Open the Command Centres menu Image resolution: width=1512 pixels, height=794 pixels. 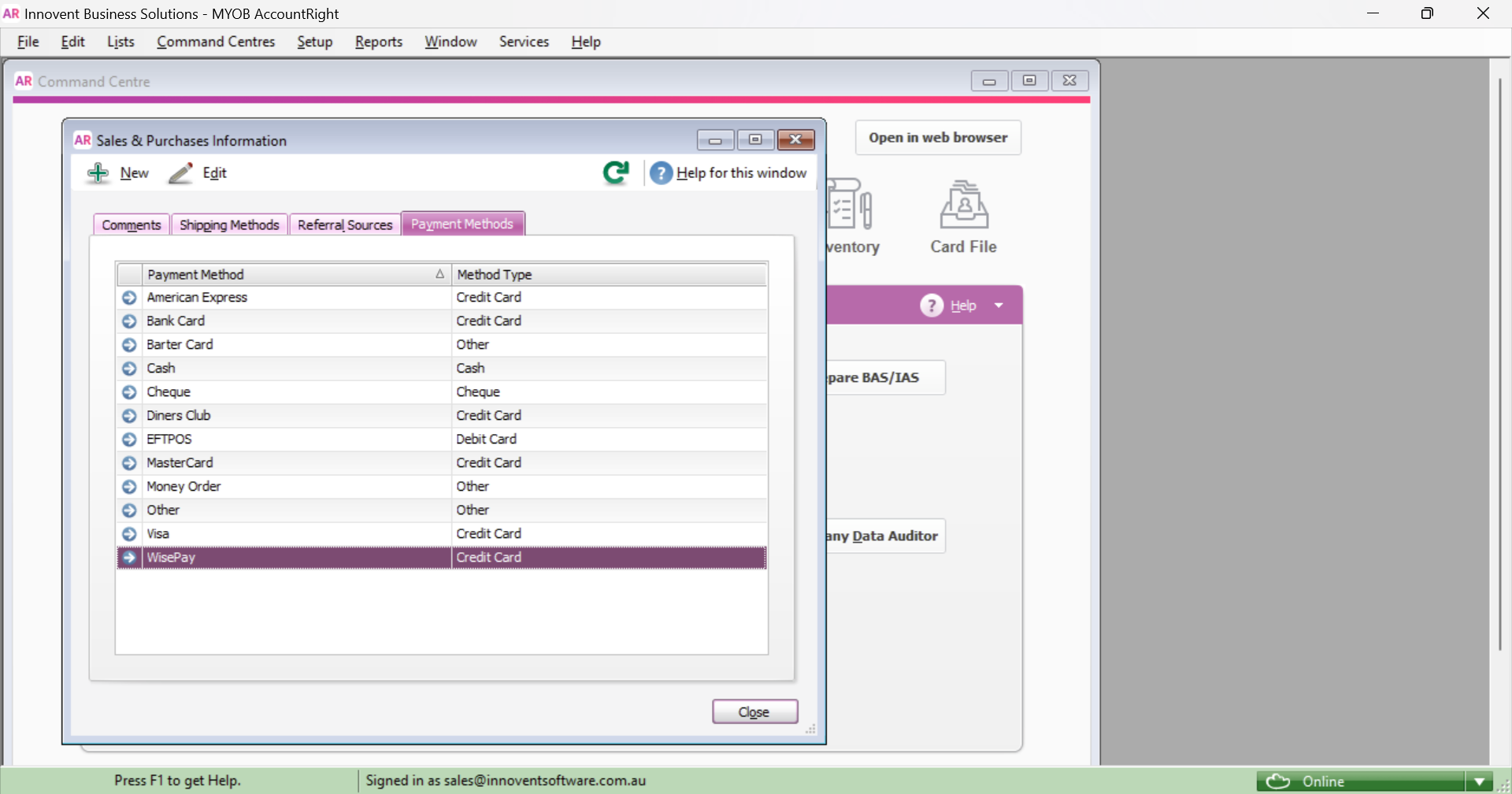coord(216,42)
